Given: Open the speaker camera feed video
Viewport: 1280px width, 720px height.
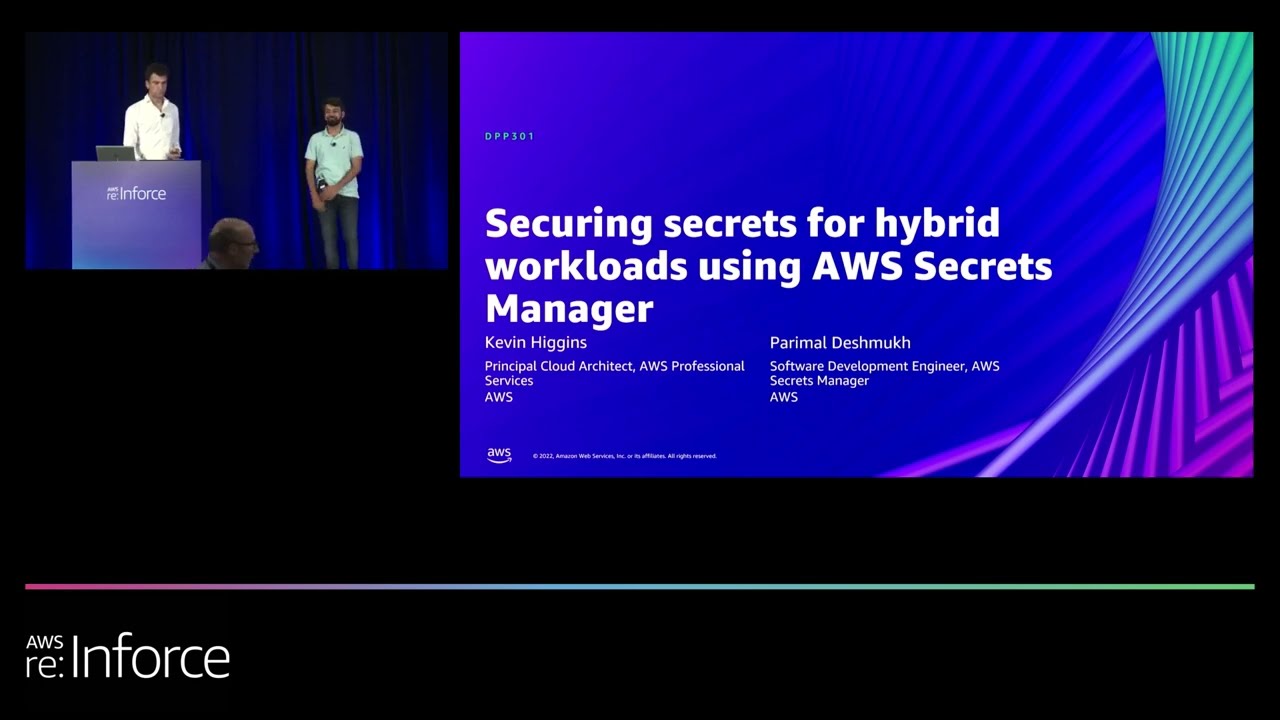Looking at the screenshot, I should point(237,150).
